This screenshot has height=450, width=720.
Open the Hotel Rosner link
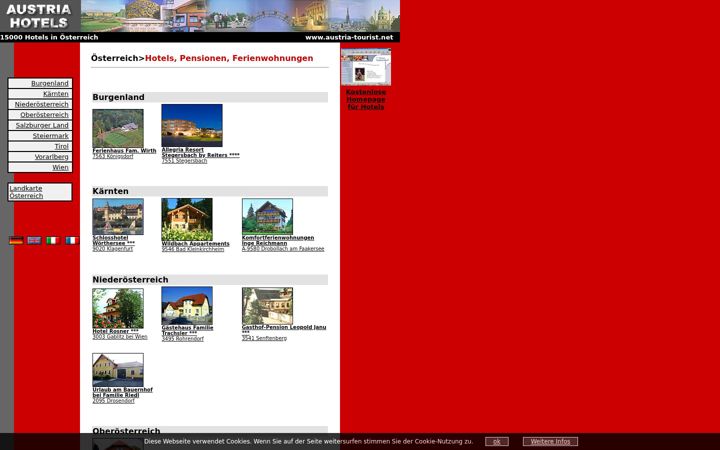pyautogui.click(x=116, y=331)
